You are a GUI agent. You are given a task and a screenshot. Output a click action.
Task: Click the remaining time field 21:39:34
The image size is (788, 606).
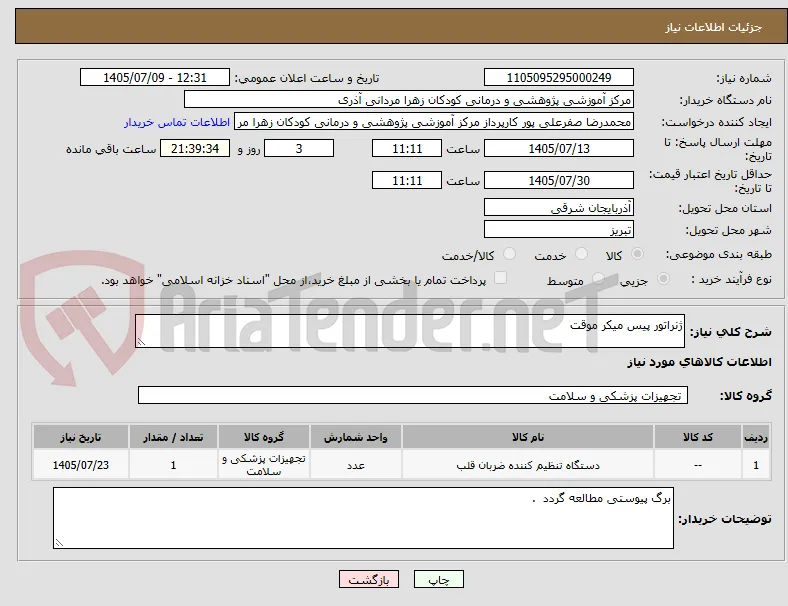195,149
